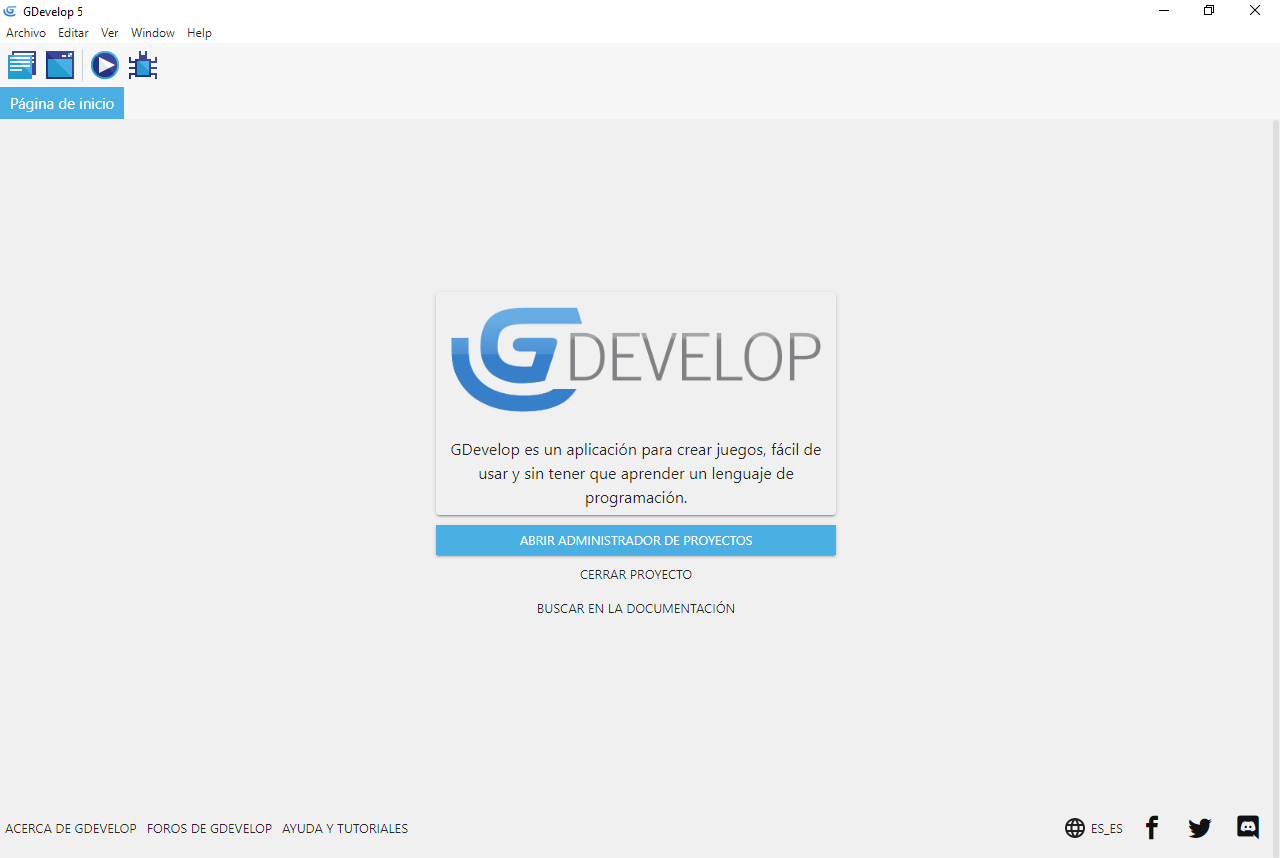Screen dimensions: 1280x858
Task: Select the Página de inicio tab
Action: [62, 104]
